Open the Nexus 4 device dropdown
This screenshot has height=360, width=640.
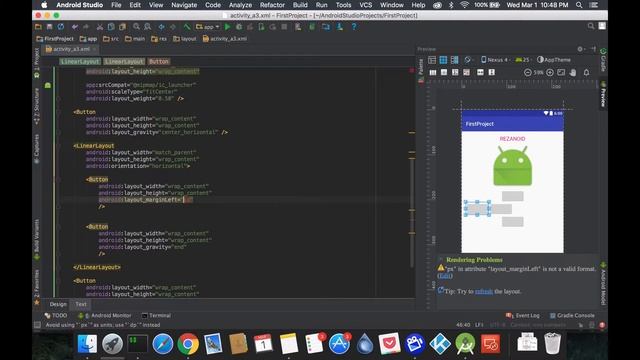point(496,60)
